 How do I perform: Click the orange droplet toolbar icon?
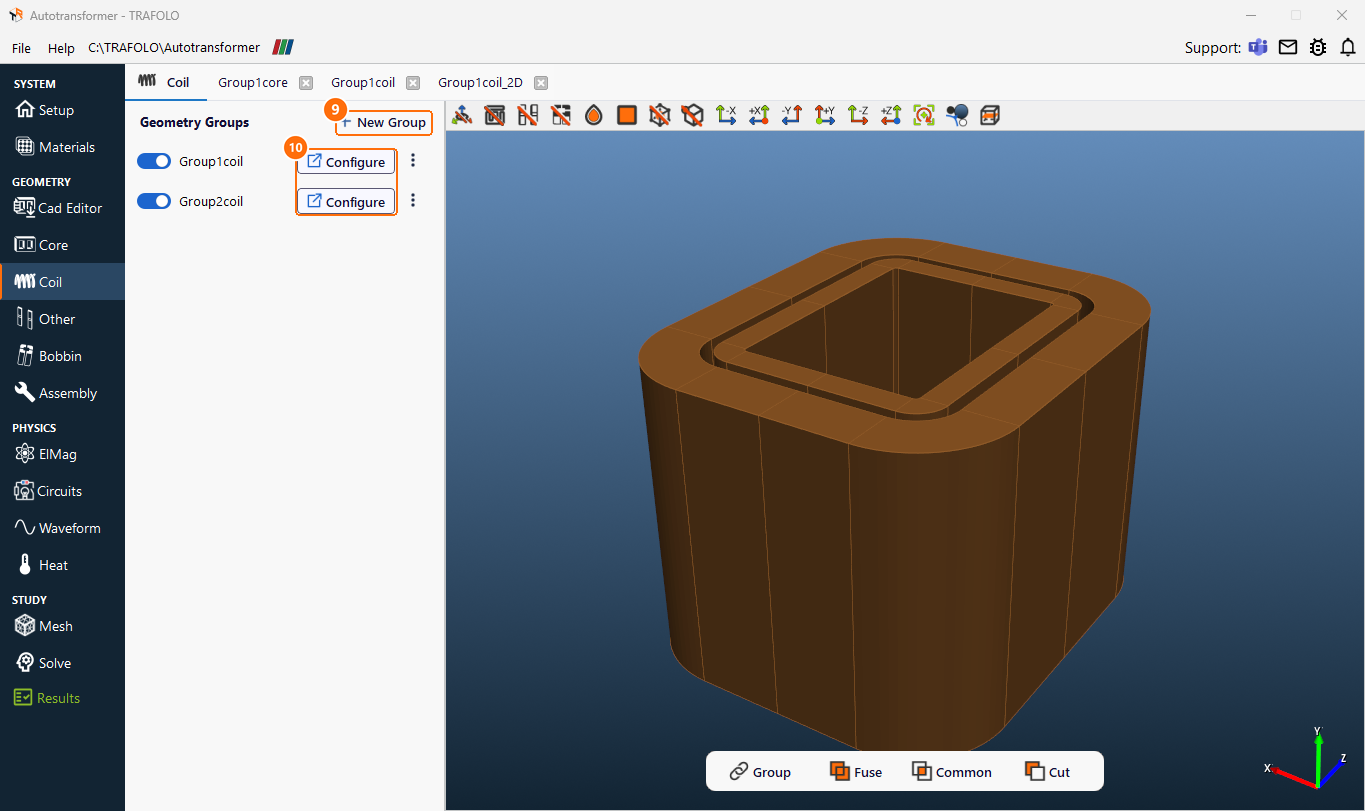click(x=594, y=115)
